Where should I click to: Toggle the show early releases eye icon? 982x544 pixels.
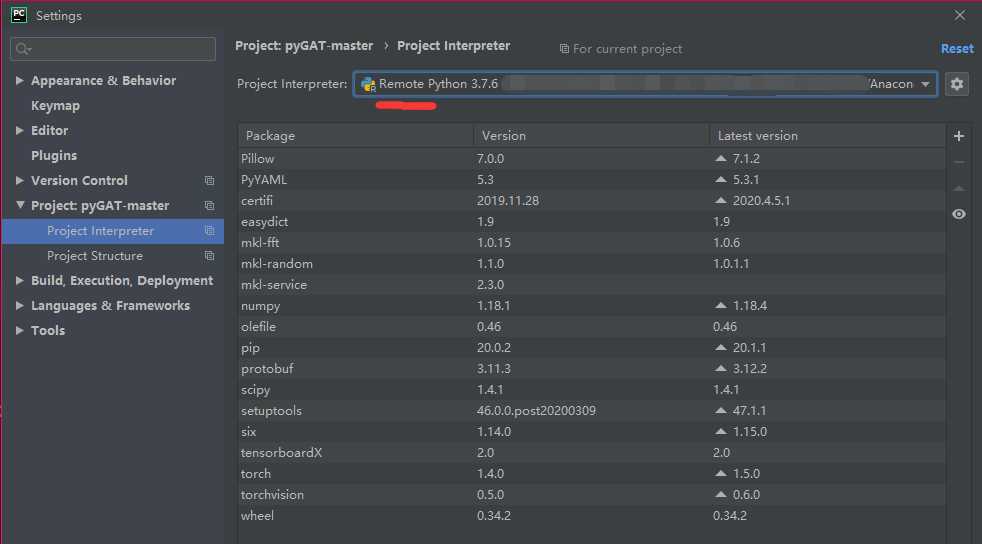click(x=959, y=214)
